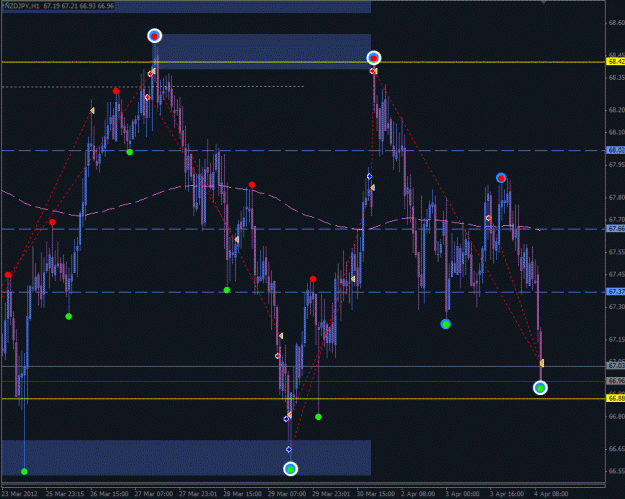Click the 25 Mar 23:15 time label
Image resolution: width=625 pixels, height=499 pixels.
click(x=65, y=494)
